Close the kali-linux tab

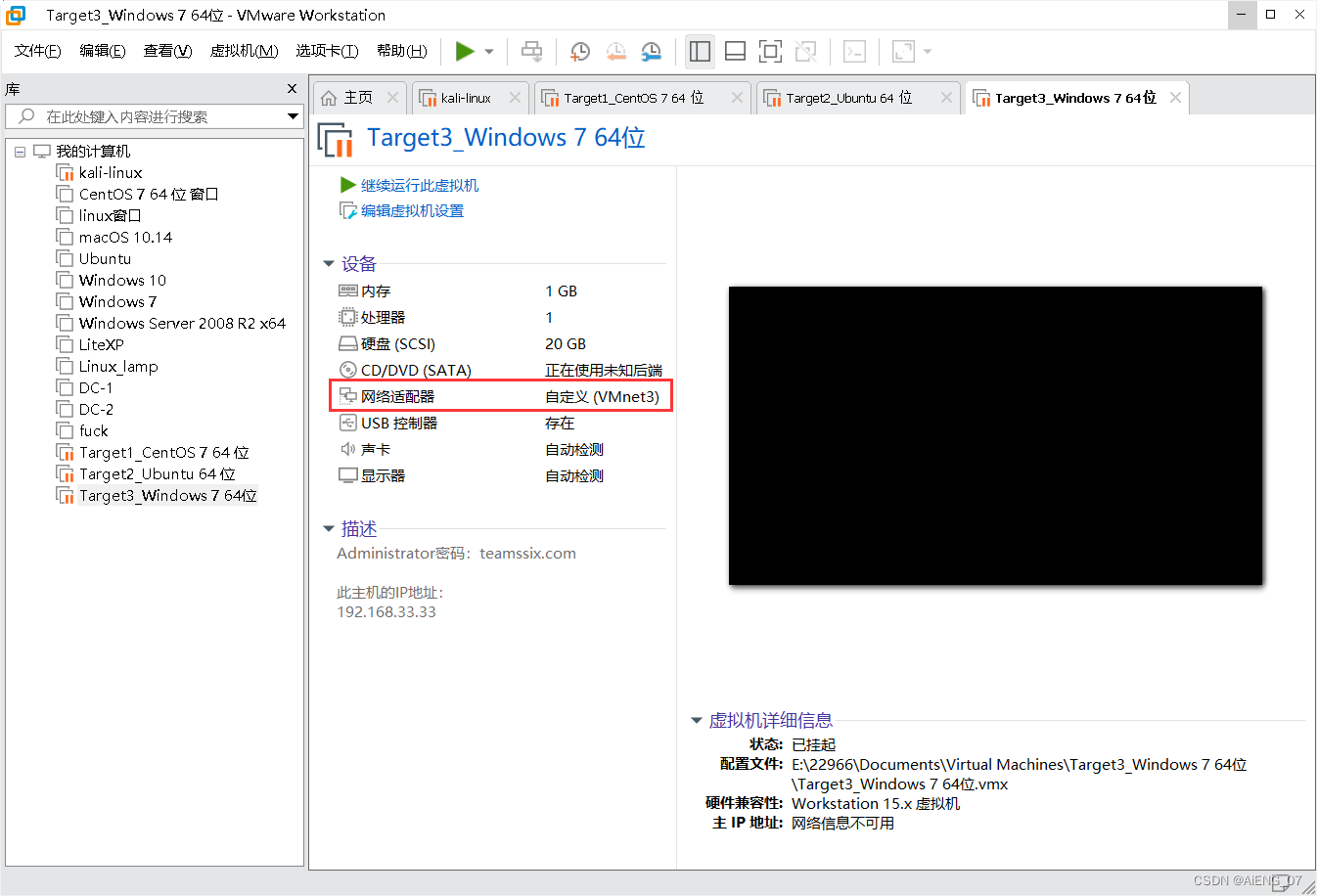[x=514, y=98]
